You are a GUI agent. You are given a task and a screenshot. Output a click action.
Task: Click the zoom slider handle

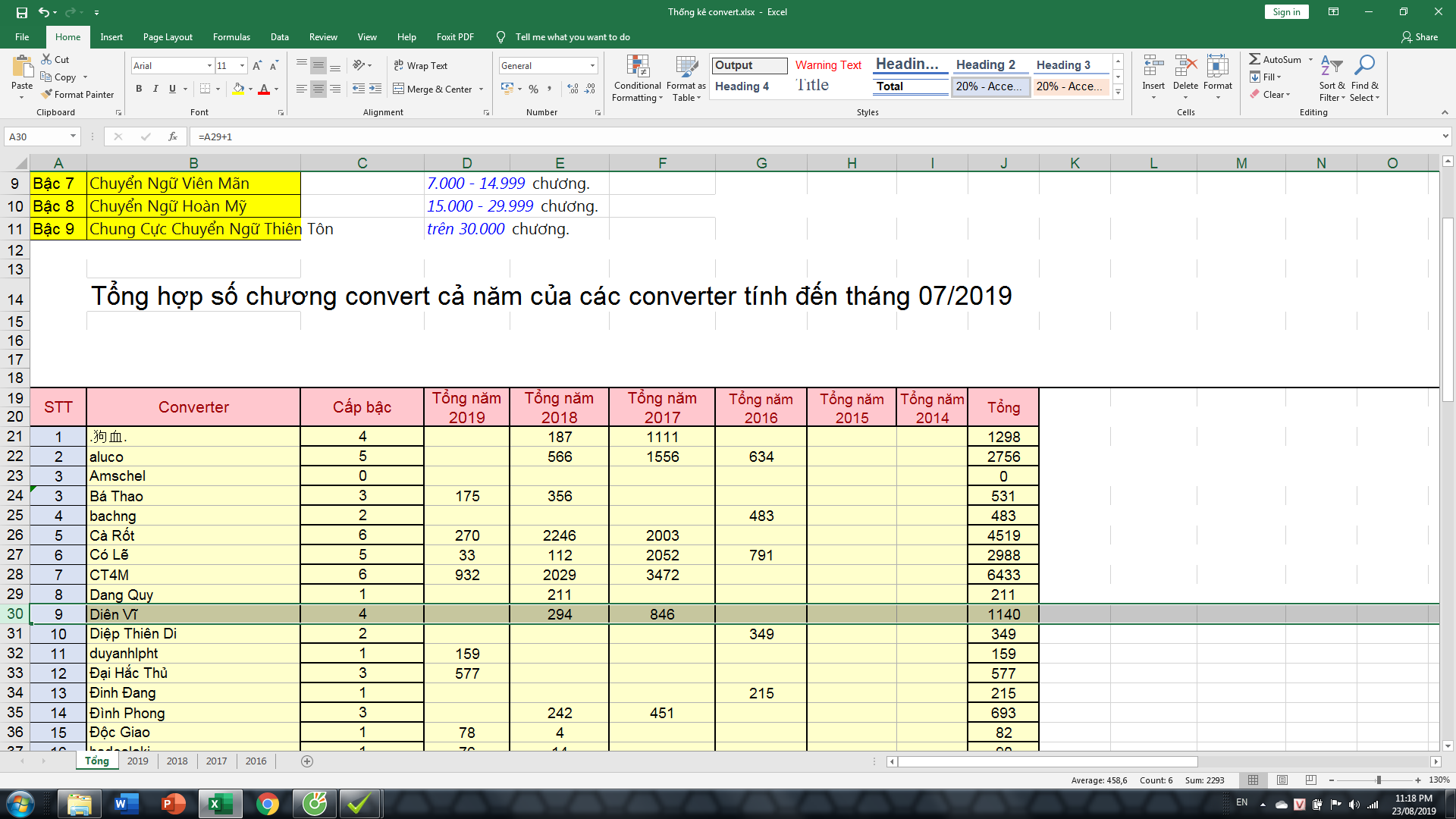click(1378, 780)
